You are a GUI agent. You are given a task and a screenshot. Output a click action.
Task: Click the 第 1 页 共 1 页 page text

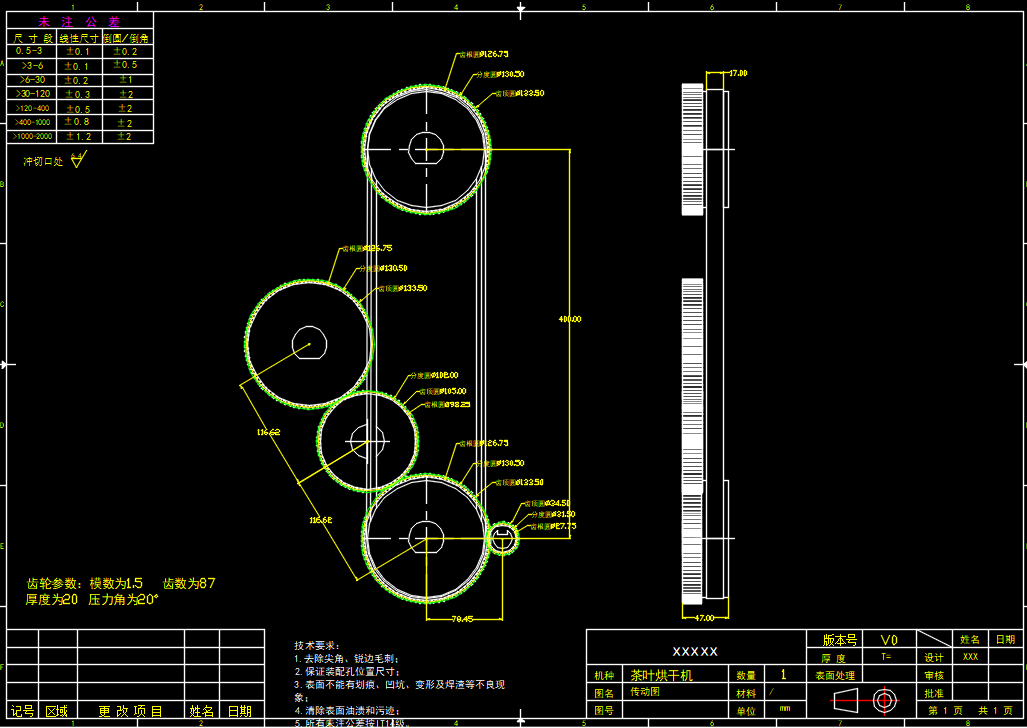(969, 710)
